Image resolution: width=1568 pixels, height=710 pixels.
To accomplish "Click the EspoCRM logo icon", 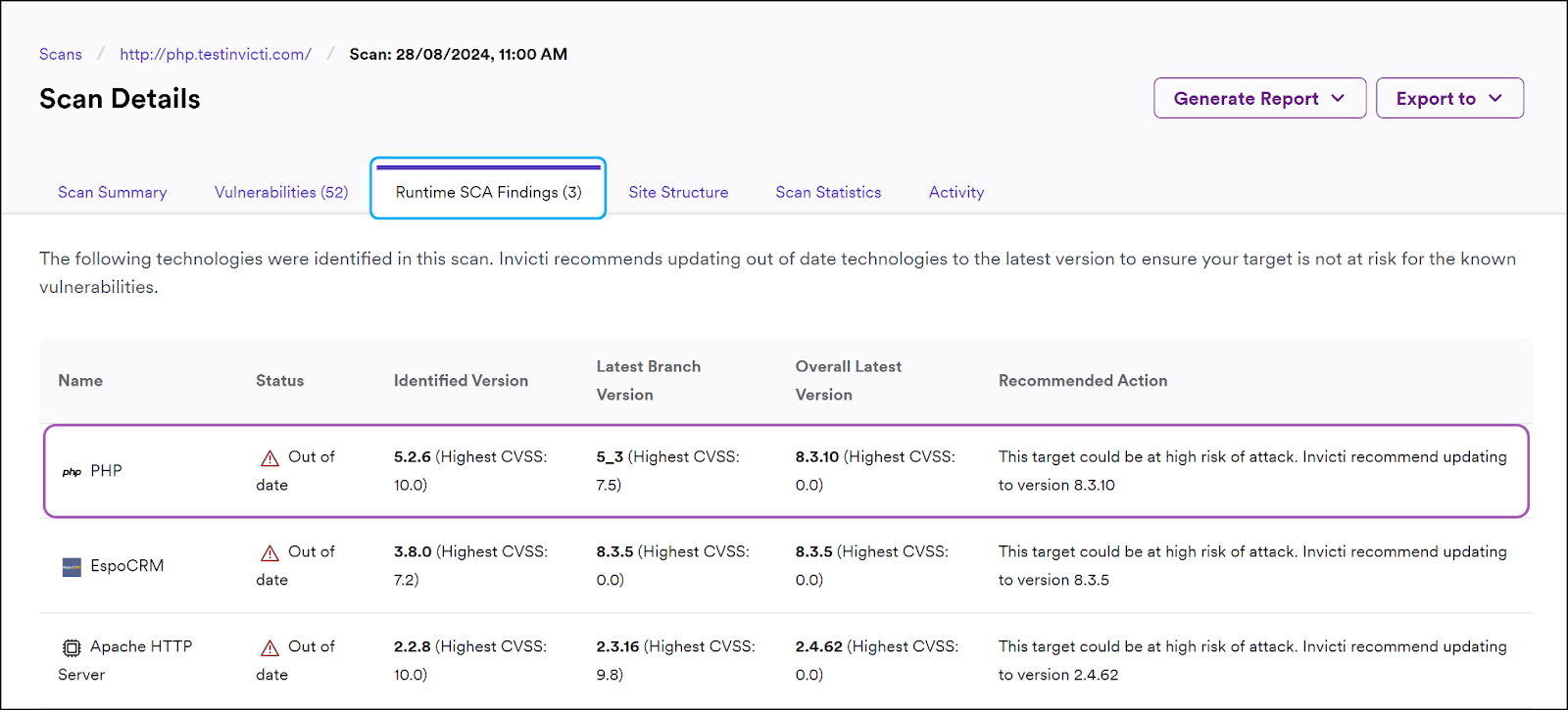I will coord(72,567).
